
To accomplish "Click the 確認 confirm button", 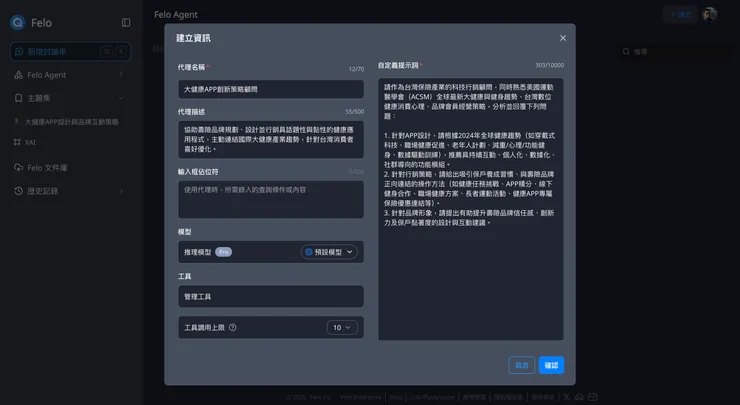I will (x=551, y=365).
